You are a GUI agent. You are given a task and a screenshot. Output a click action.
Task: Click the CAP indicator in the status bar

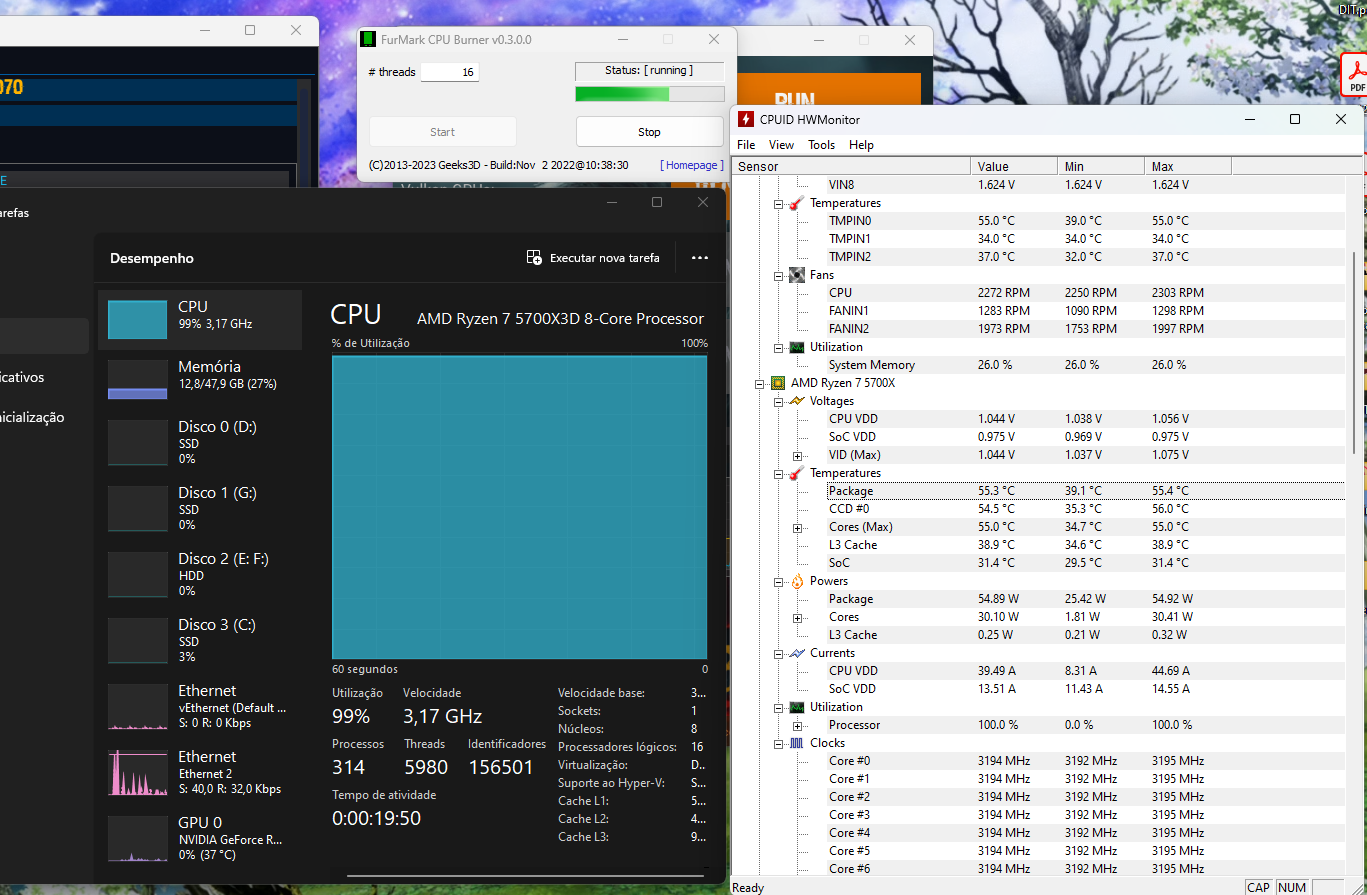(x=1259, y=887)
